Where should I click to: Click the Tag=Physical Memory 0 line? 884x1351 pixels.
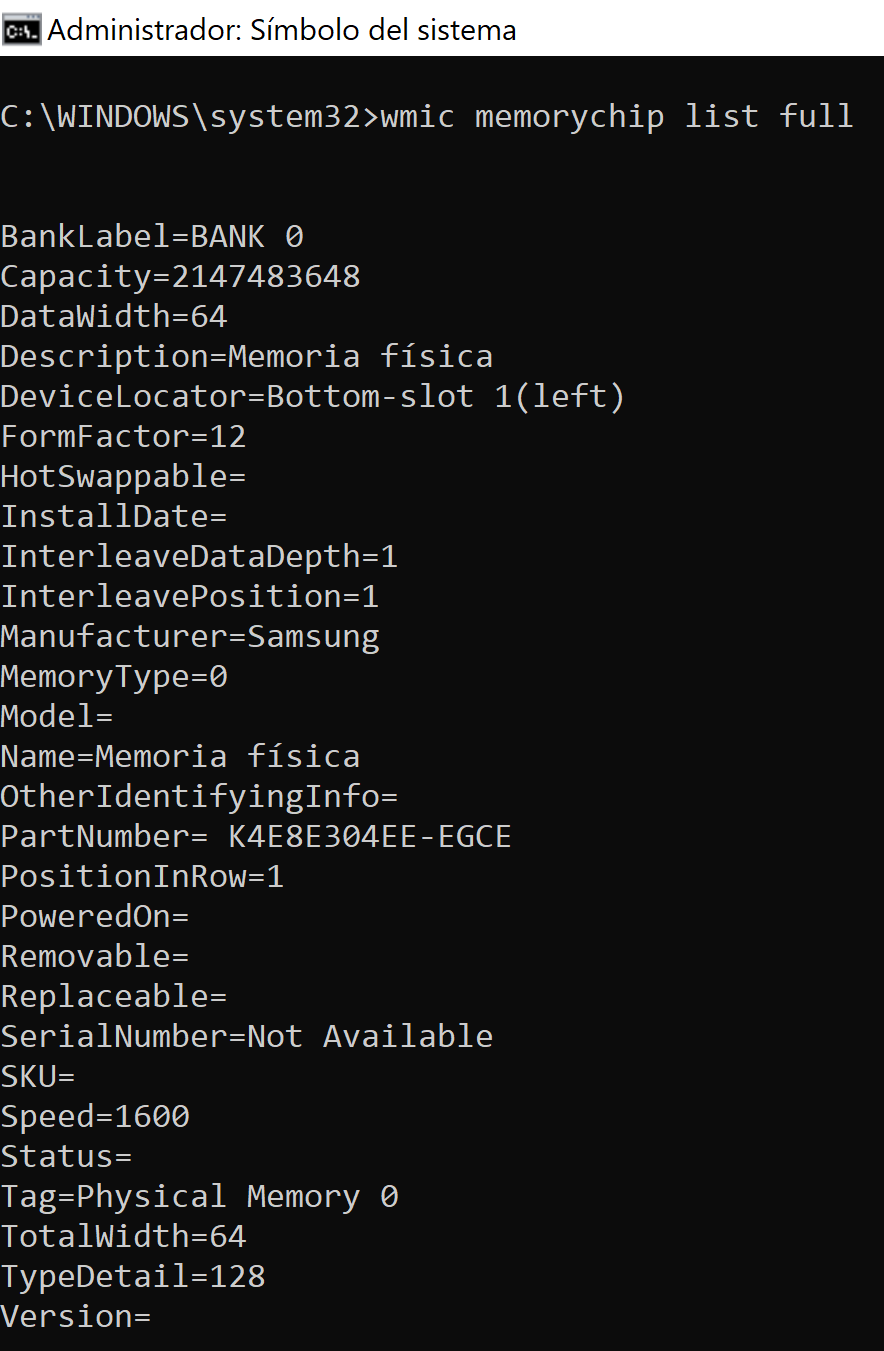click(199, 1197)
